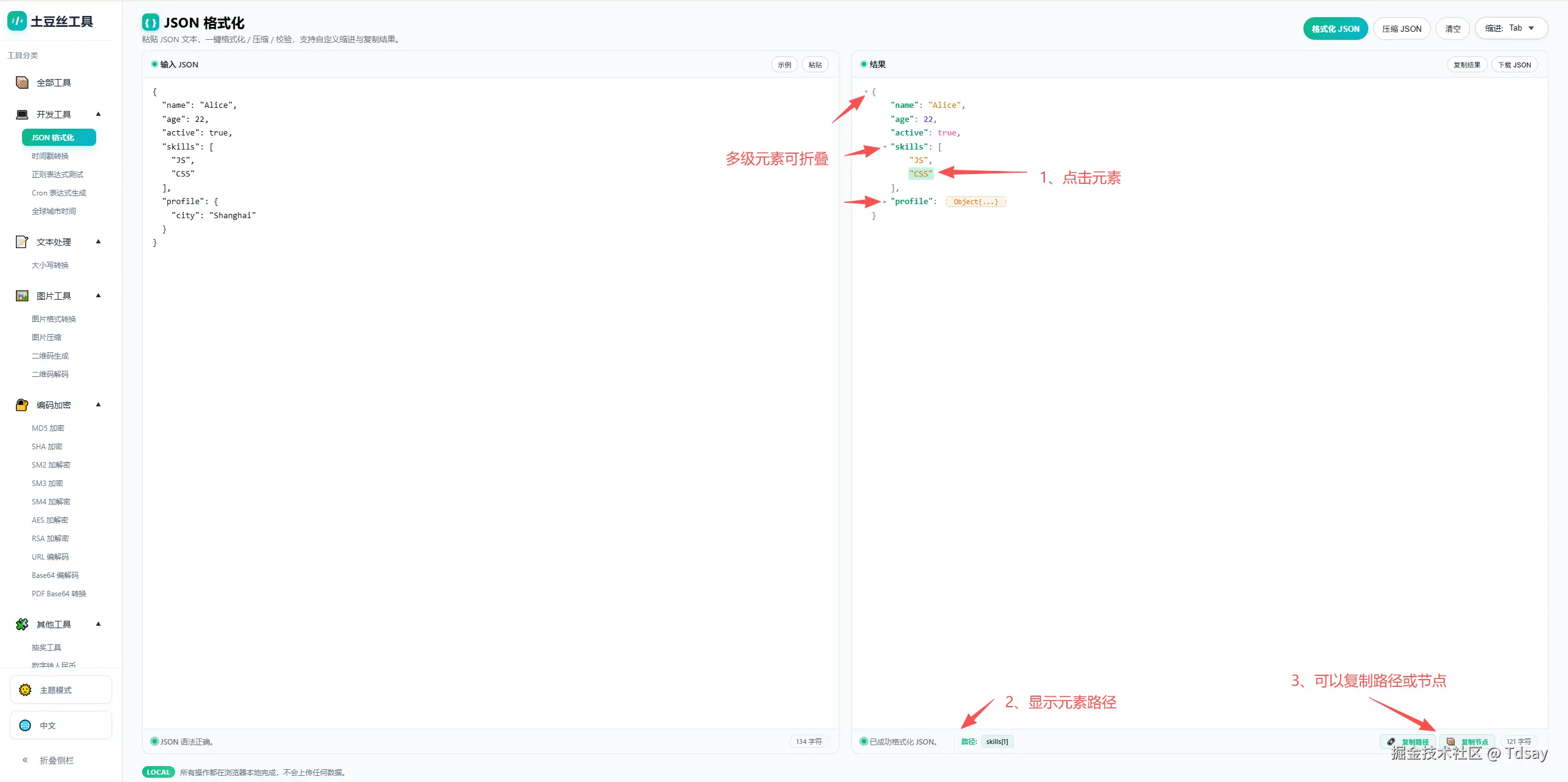Click inside the 输入 JSON text area

tap(490, 398)
